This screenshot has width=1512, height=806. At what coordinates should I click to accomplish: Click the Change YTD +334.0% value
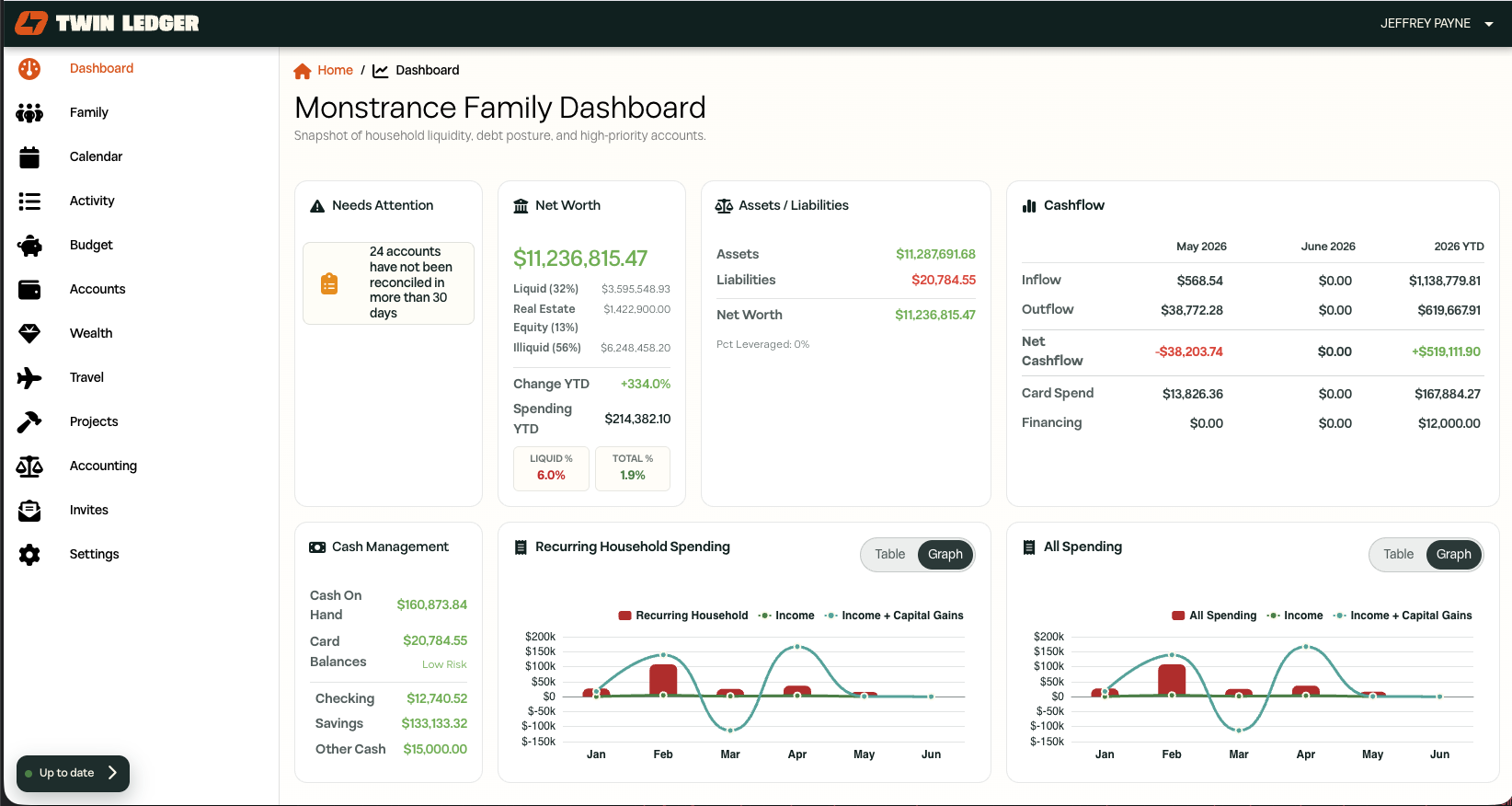tap(646, 384)
